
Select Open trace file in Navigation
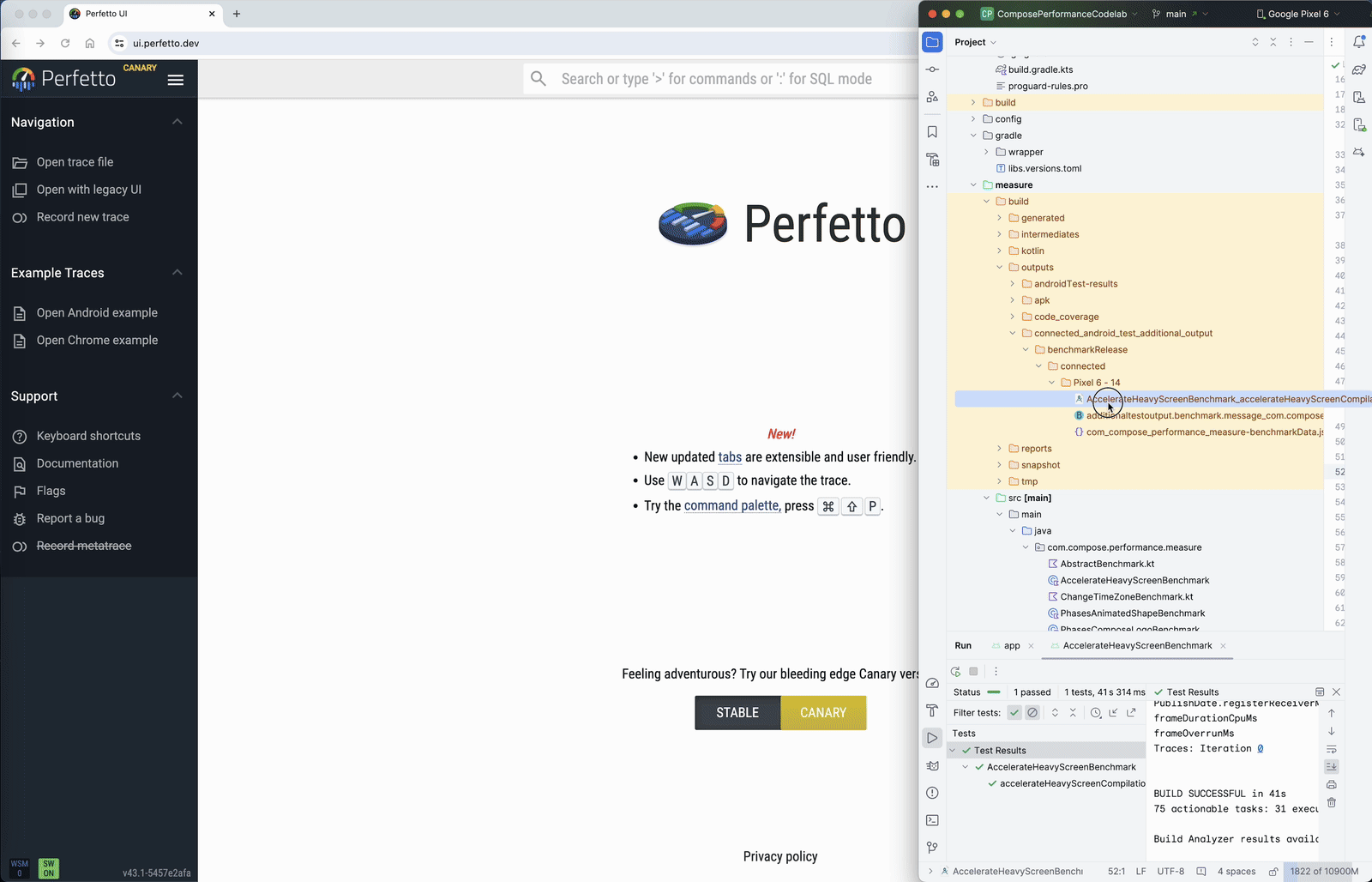pos(75,162)
